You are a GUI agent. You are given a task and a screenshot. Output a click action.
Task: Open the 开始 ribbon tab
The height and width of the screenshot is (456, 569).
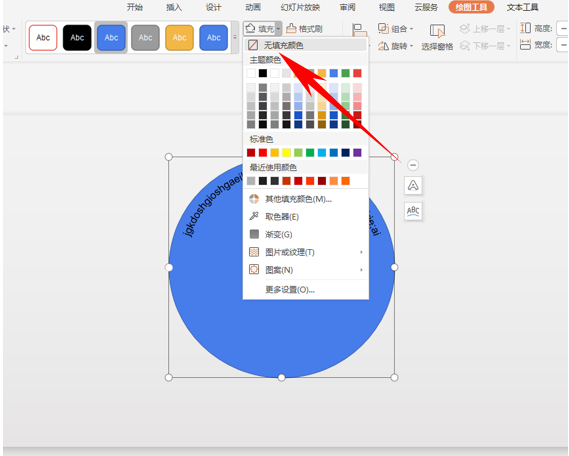pos(135,7)
